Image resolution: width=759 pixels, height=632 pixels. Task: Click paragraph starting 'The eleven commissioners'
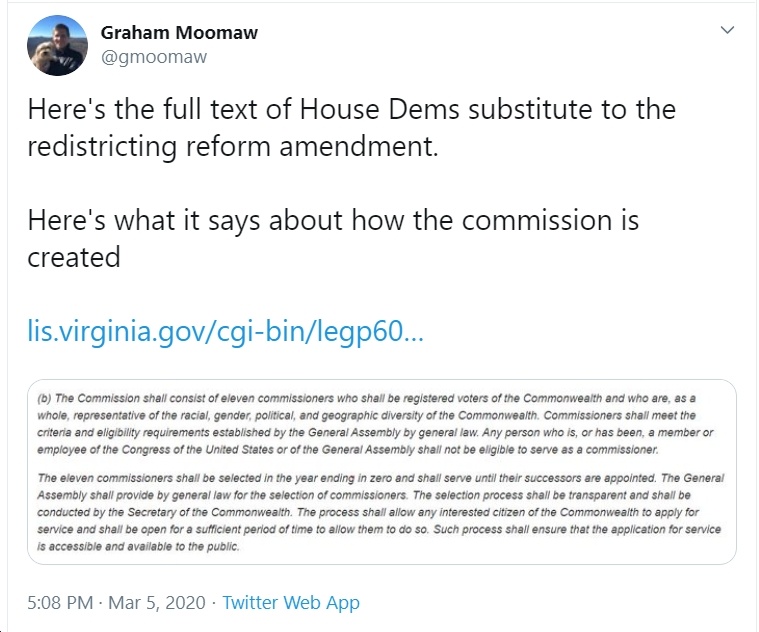(x=380, y=512)
